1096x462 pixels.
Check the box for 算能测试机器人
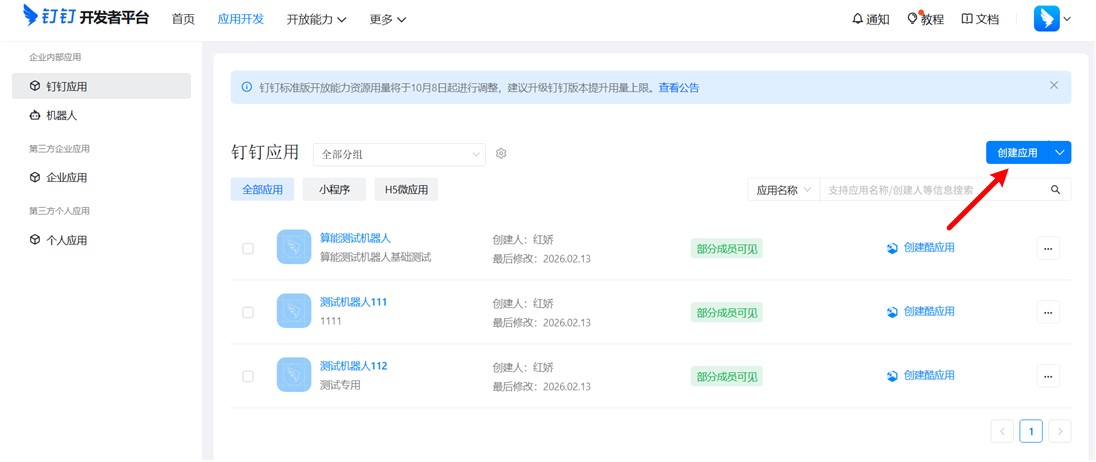[248, 248]
